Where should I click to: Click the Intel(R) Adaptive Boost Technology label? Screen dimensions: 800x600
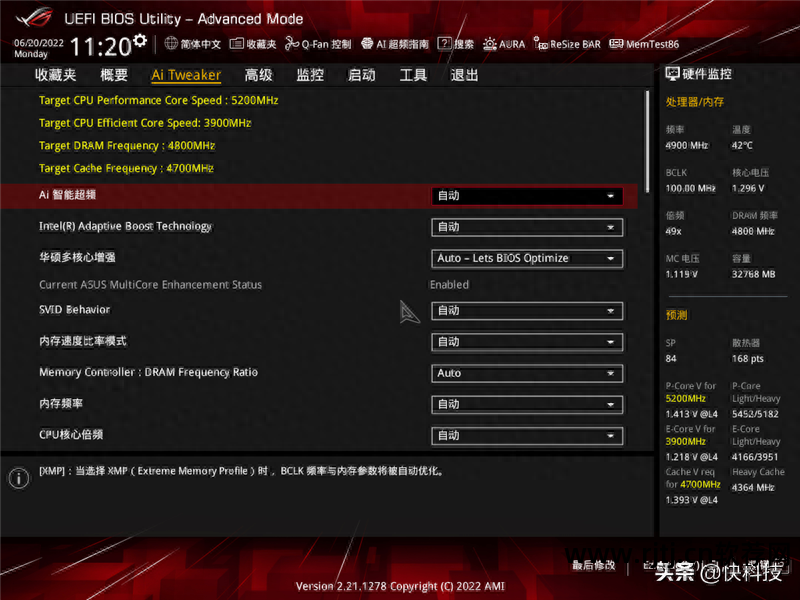pos(126,226)
